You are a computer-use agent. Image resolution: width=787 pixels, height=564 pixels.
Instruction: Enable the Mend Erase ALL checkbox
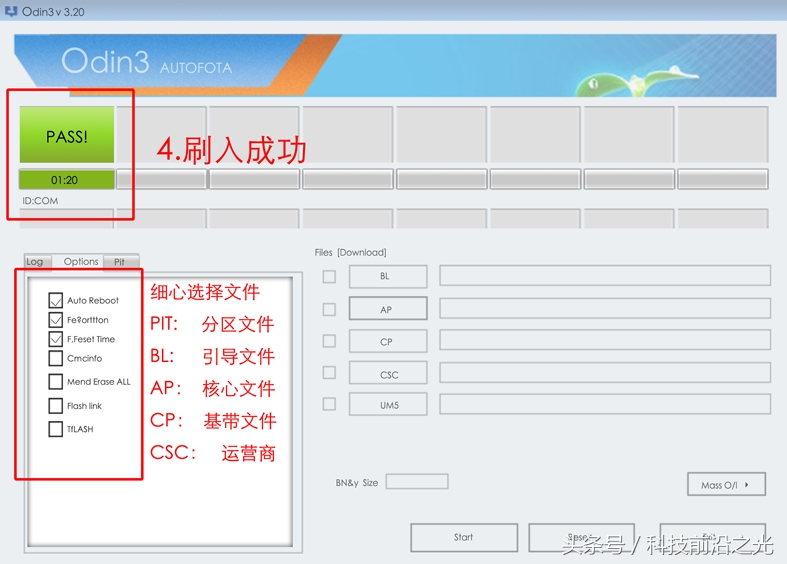tap(56, 381)
